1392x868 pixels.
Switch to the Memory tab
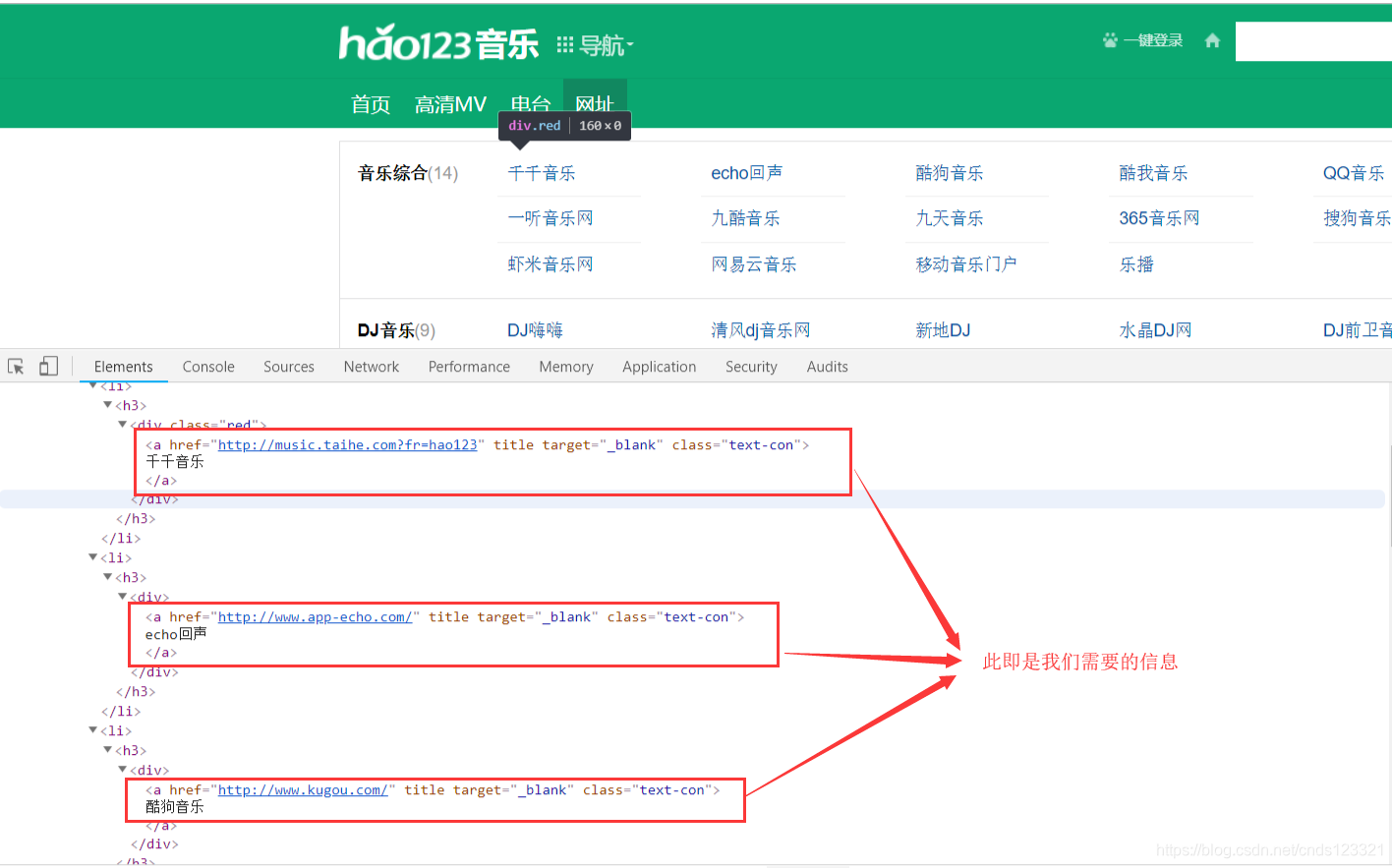point(566,367)
